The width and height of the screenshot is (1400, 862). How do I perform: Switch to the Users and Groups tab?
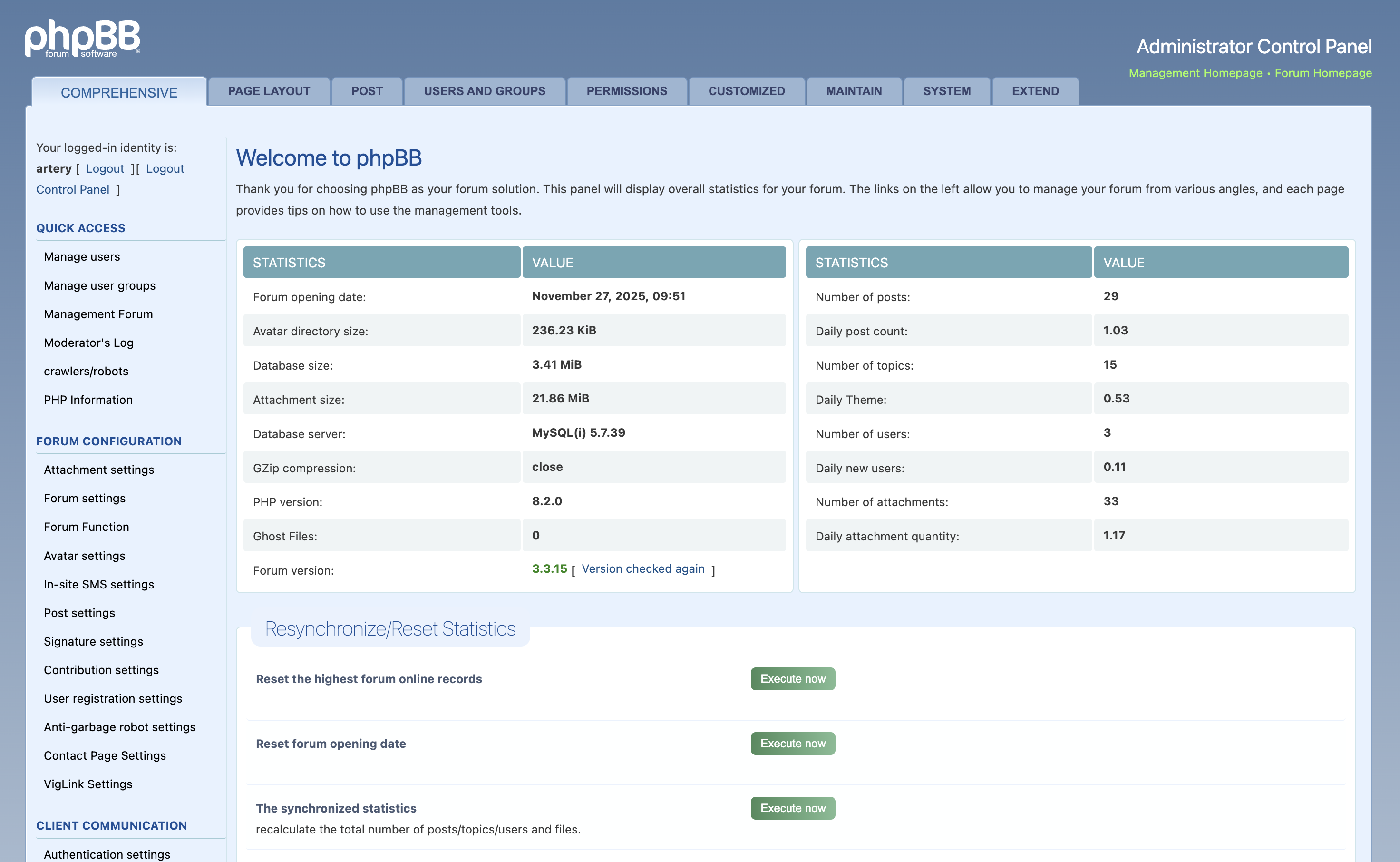[484, 91]
